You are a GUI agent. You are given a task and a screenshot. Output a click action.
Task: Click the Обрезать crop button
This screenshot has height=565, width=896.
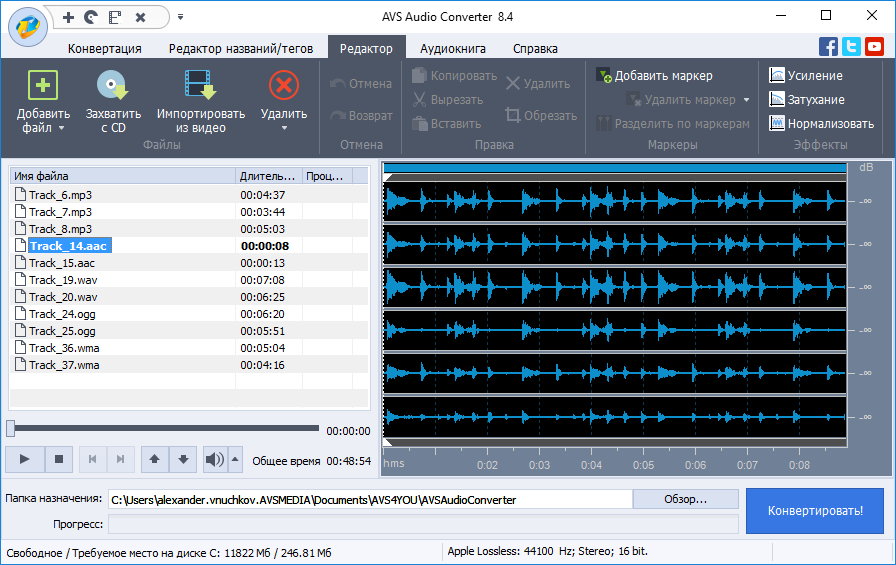[x=541, y=116]
